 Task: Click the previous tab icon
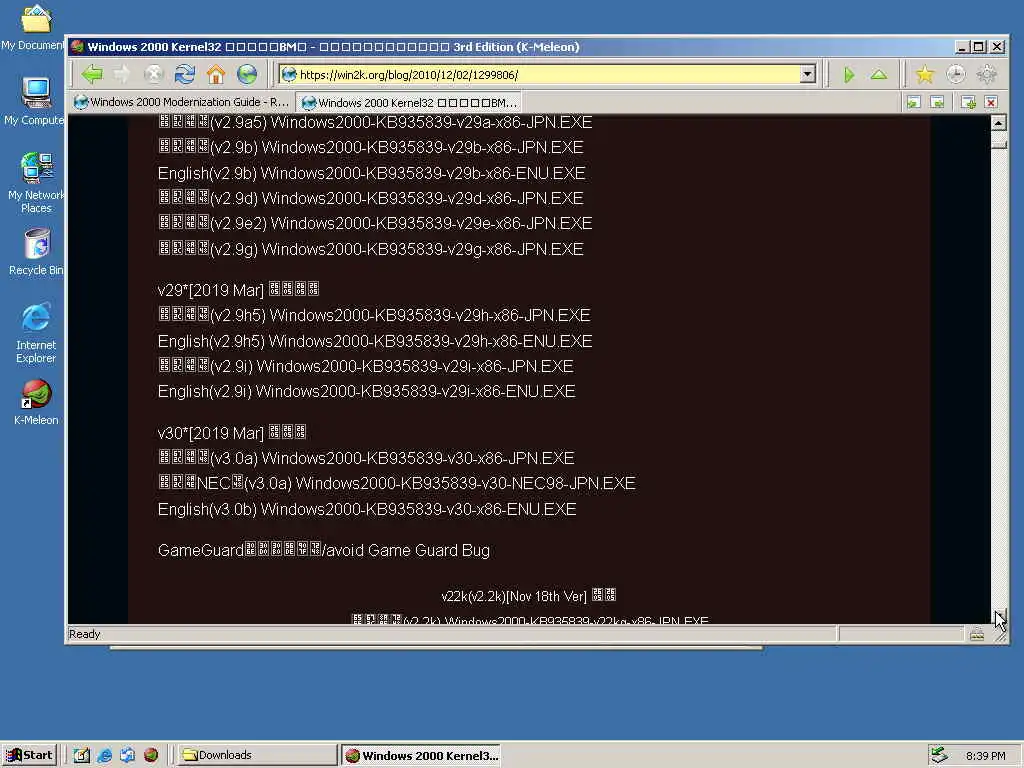tap(914, 103)
